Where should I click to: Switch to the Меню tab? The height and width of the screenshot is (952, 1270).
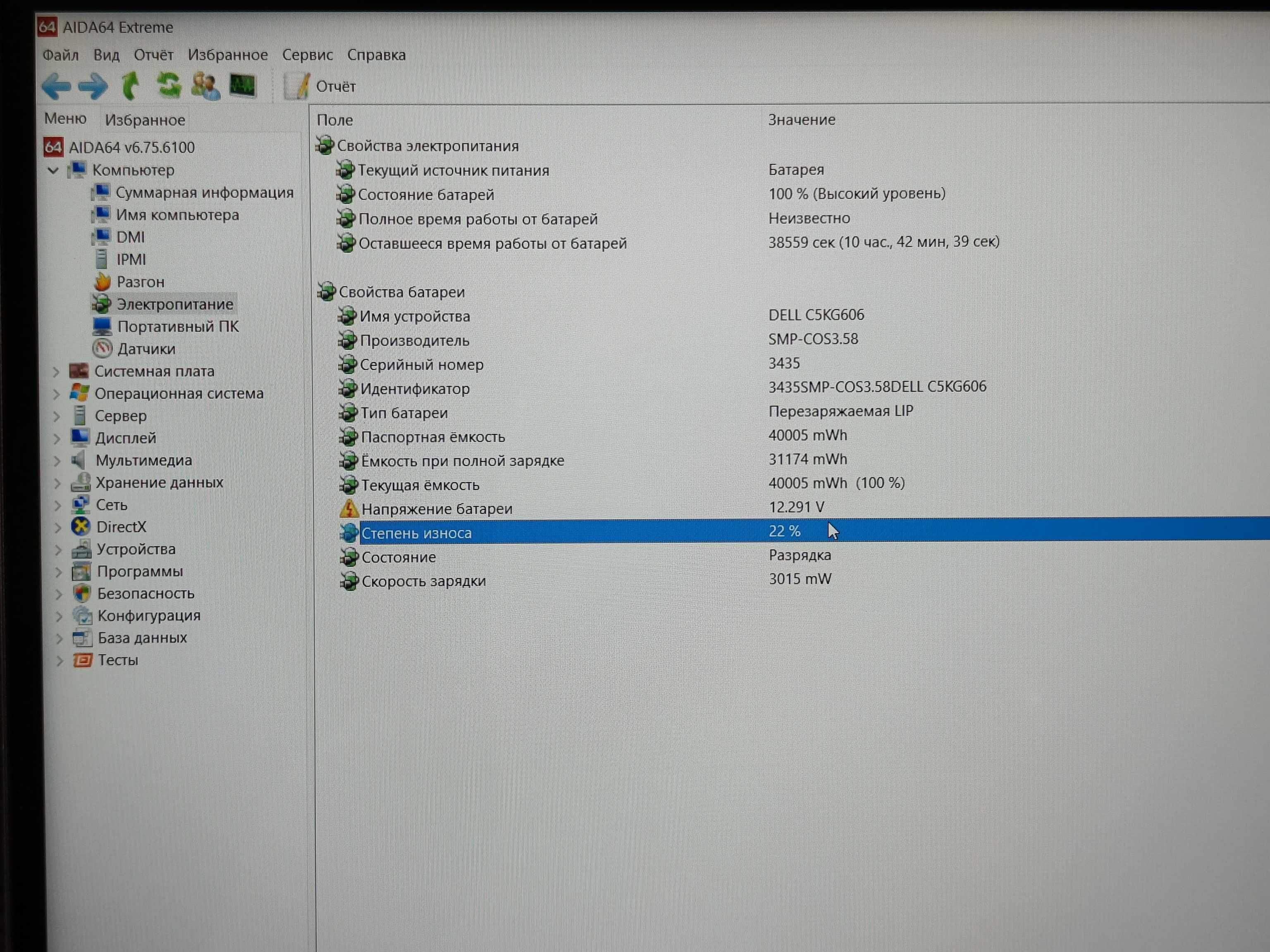pos(65,119)
